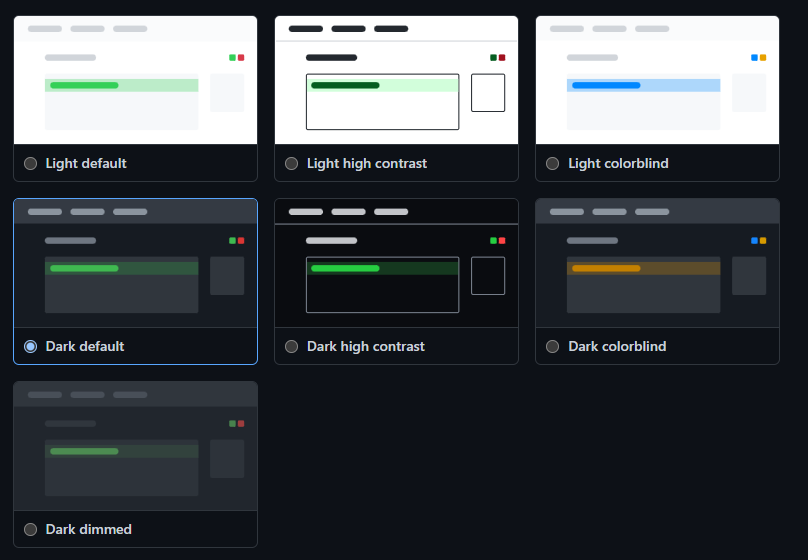The image size is (808, 560).
Task: Click the "Light default" label text
Action: pyautogui.click(x=86, y=163)
